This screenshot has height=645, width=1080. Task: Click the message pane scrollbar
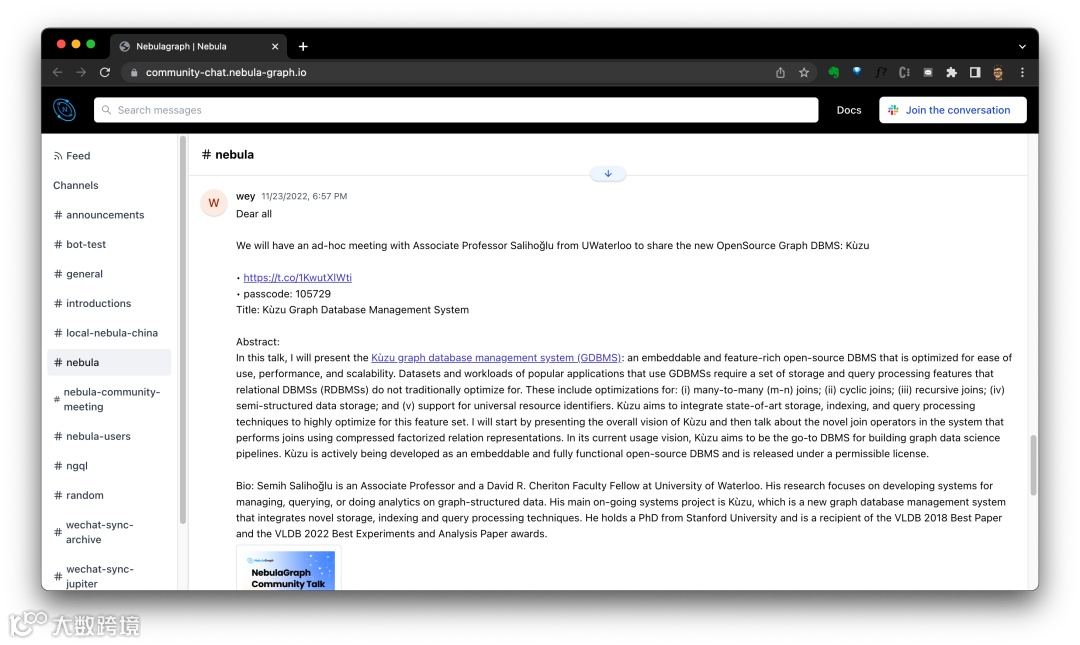(1033, 465)
